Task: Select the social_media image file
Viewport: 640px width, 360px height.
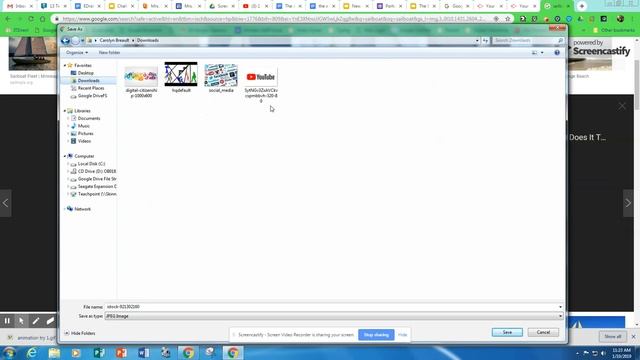Action: coord(221,78)
